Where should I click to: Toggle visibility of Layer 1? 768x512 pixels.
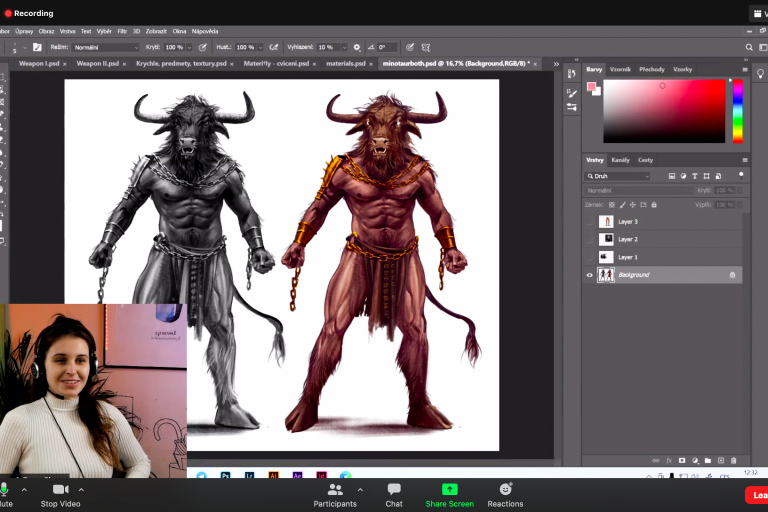coord(589,257)
